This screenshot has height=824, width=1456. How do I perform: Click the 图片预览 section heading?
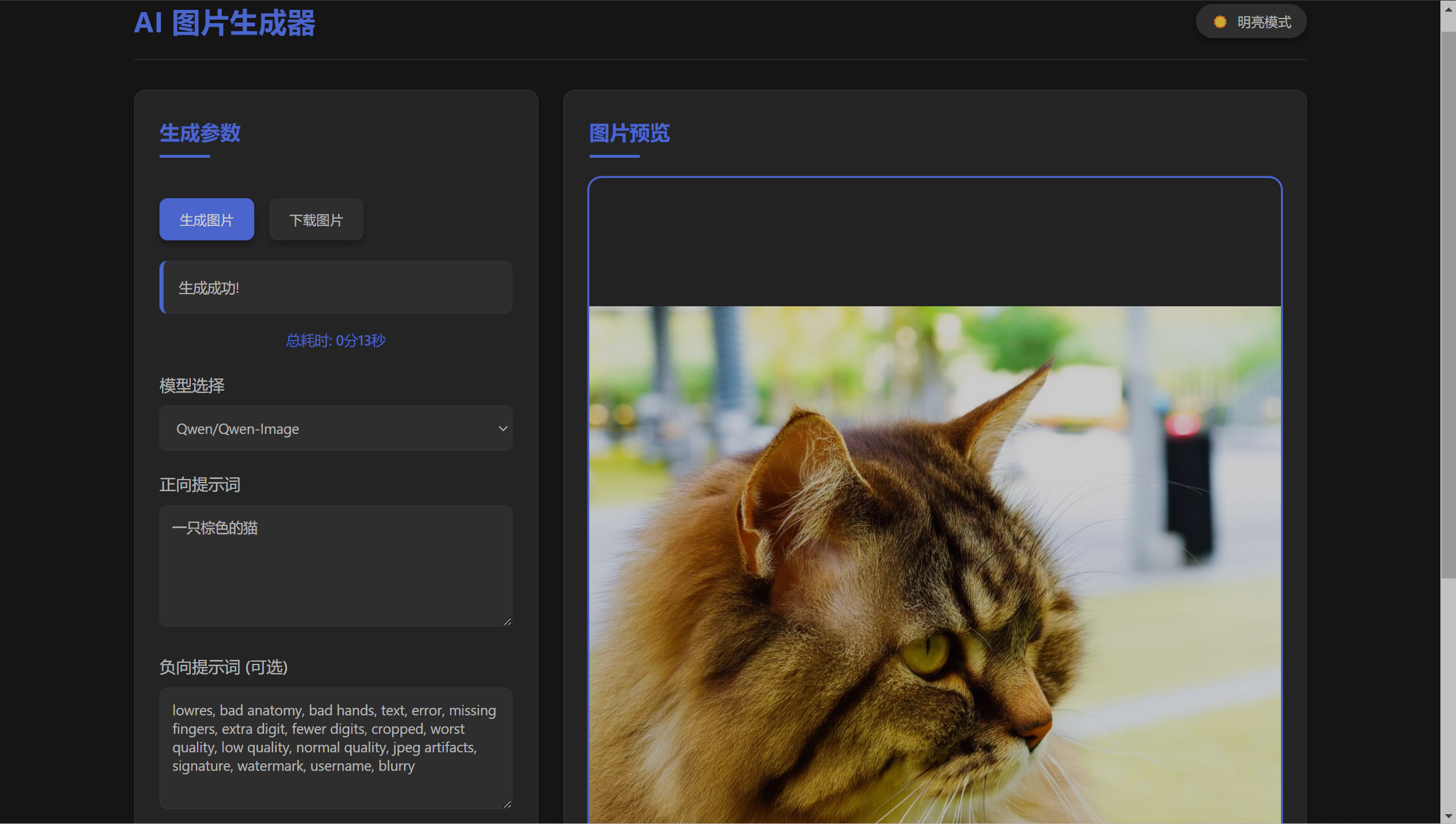[629, 133]
